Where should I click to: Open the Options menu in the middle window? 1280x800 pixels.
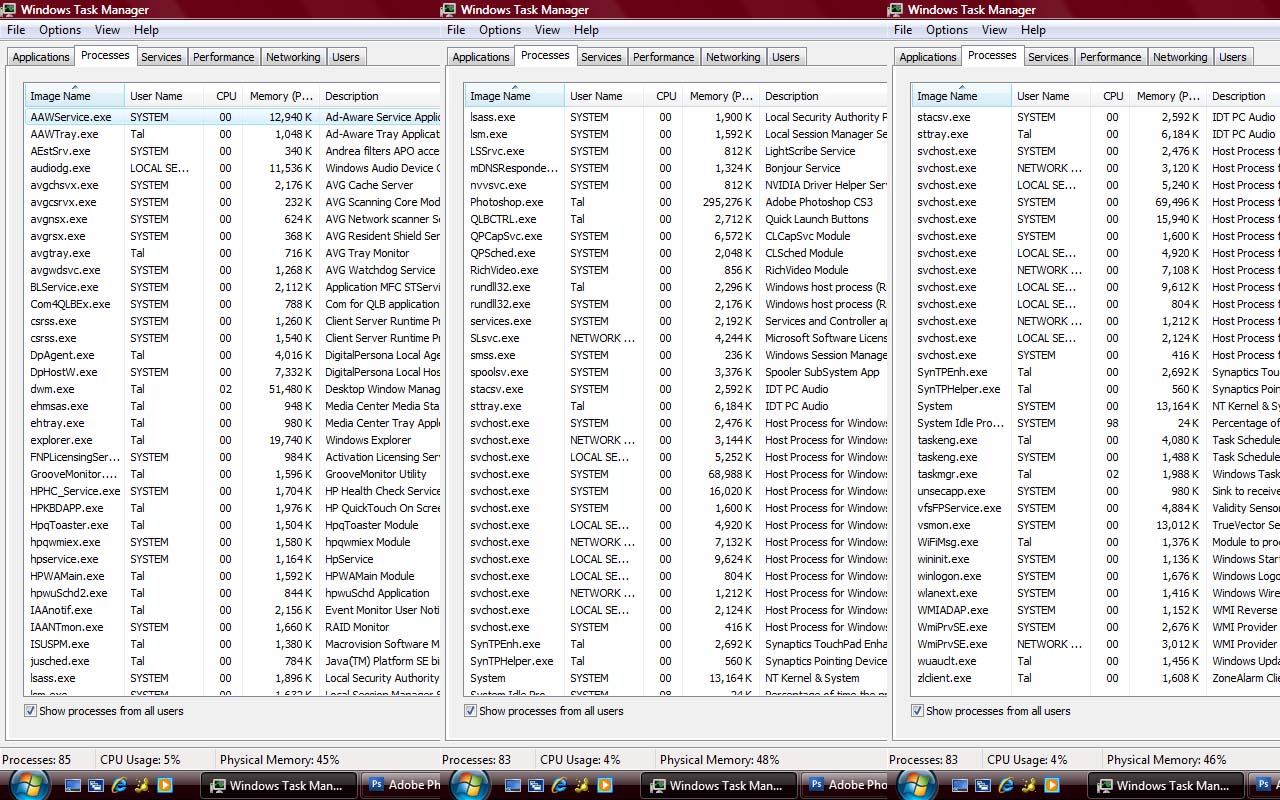[x=500, y=30]
